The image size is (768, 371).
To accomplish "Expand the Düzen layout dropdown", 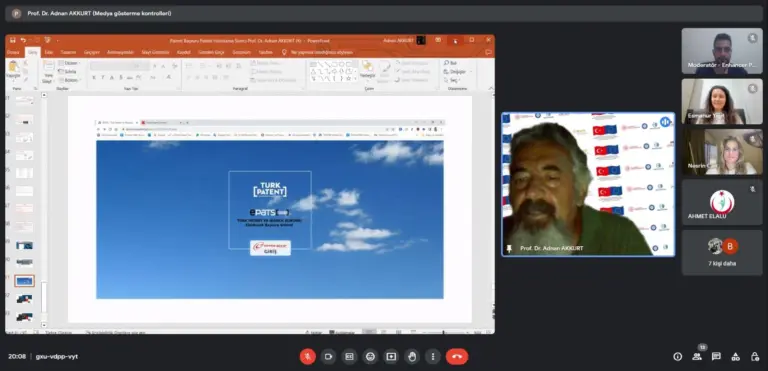I will 69,63.
